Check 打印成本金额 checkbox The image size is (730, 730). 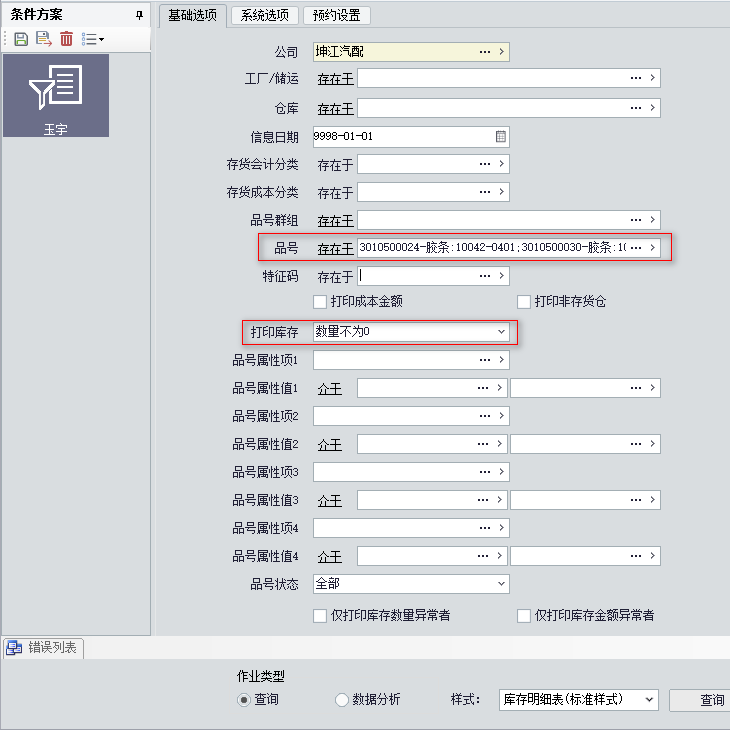click(x=320, y=302)
